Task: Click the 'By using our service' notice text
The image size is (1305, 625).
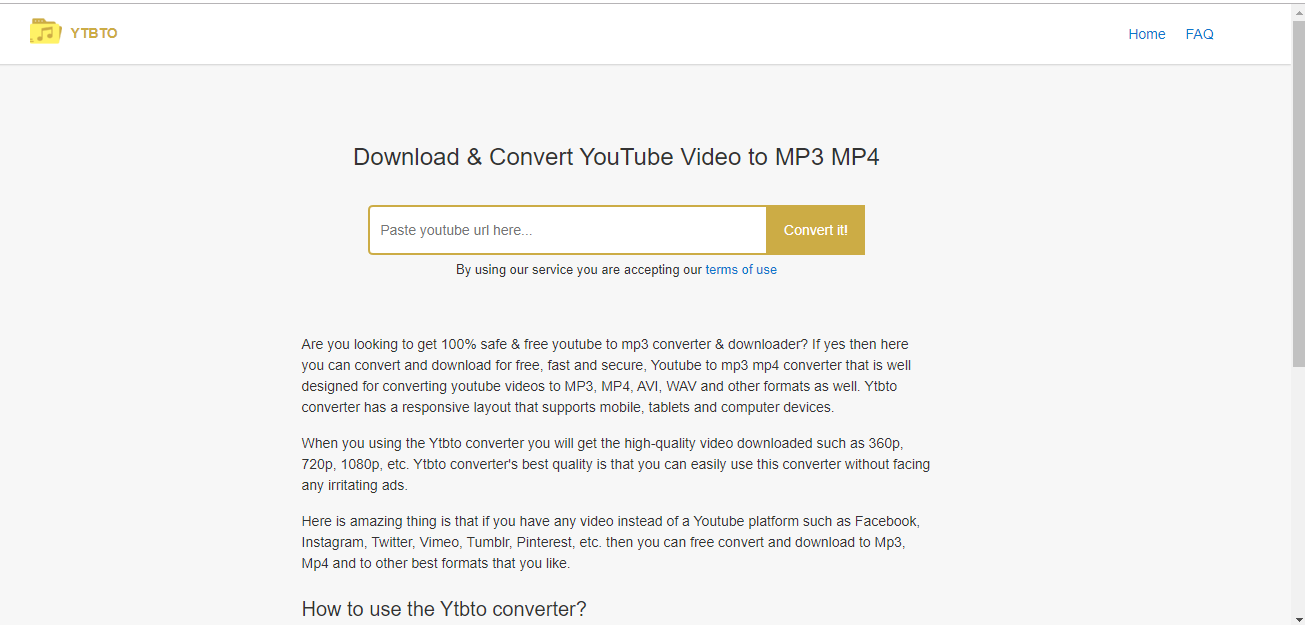Action: click(579, 270)
